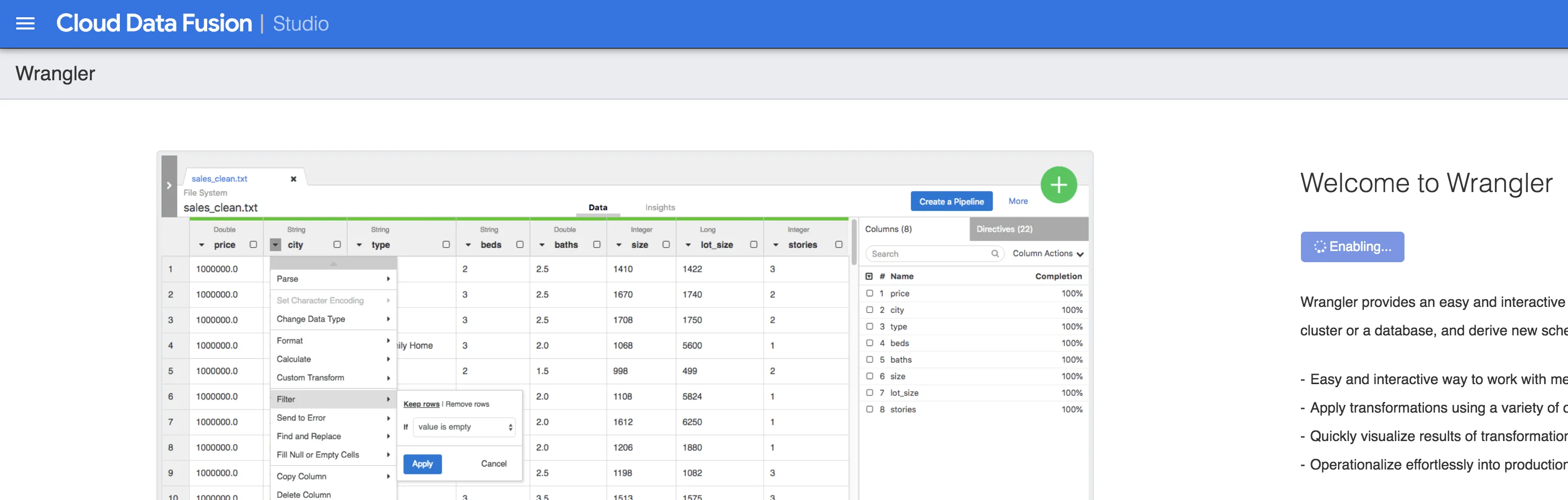The image size is (1568, 500).
Task: Collapse the city column dropdown arrow
Action: click(x=276, y=245)
